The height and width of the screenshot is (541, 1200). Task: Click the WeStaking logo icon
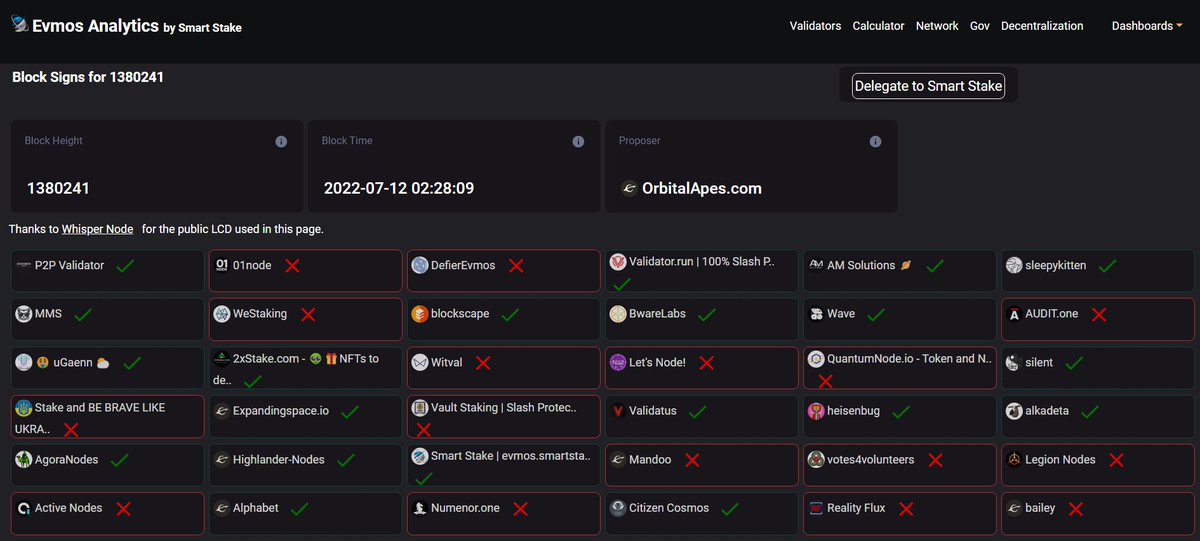point(222,314)
